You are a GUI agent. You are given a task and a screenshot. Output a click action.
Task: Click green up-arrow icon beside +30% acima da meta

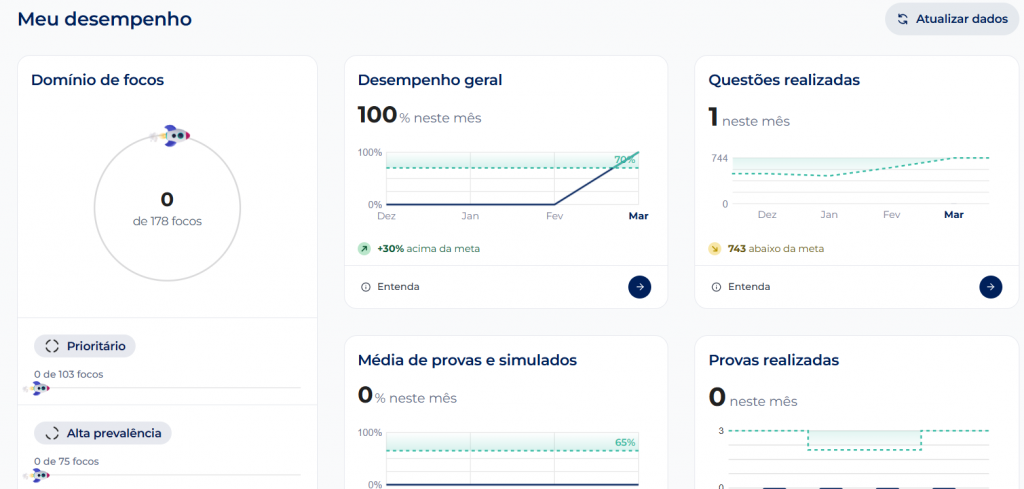[365, 248]
